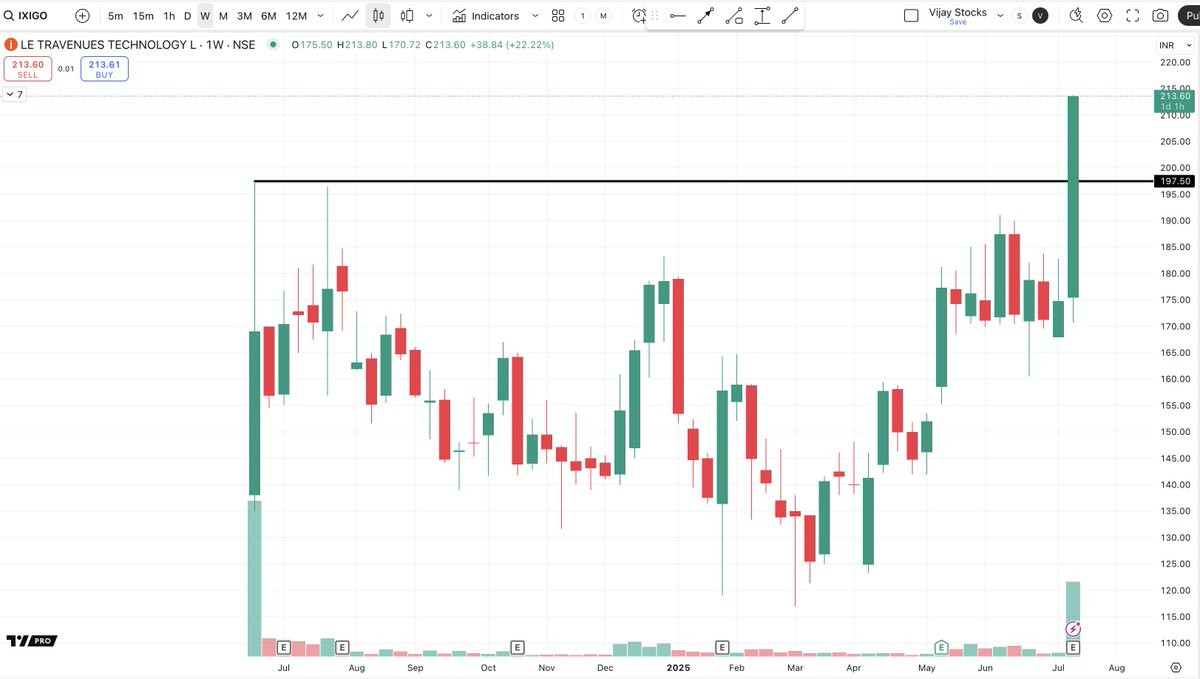The width and height of the screenshot is (1200, 679).
Task: Select the arrow line drawing tool
Action: coord(706,16)
